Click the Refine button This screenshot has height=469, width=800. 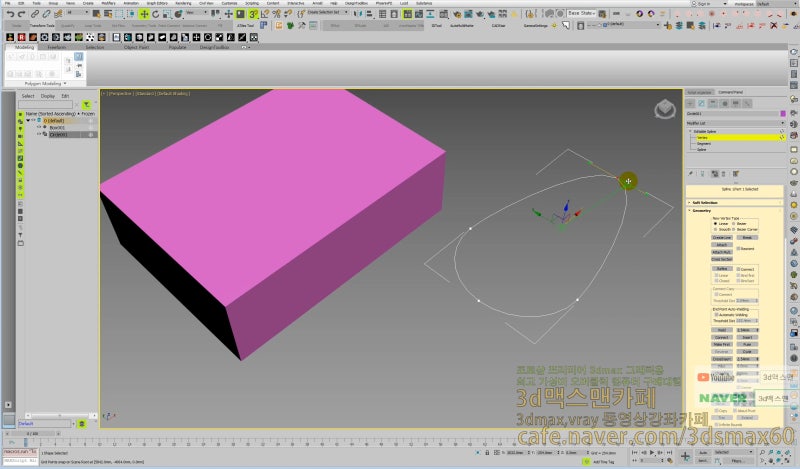(722, 268)
